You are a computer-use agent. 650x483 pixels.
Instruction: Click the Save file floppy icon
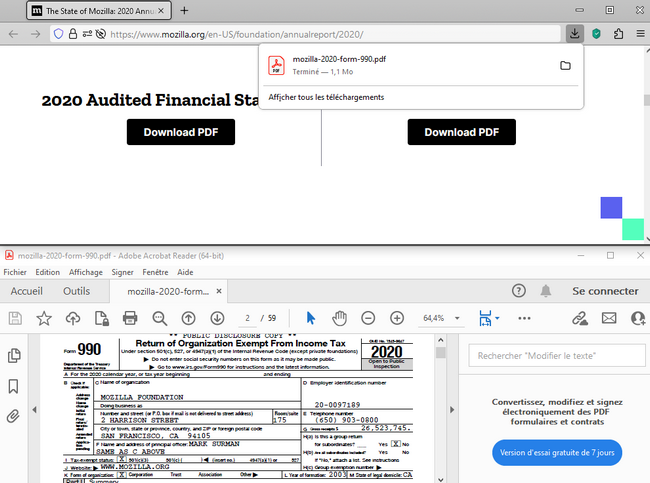tap(15, 318)
